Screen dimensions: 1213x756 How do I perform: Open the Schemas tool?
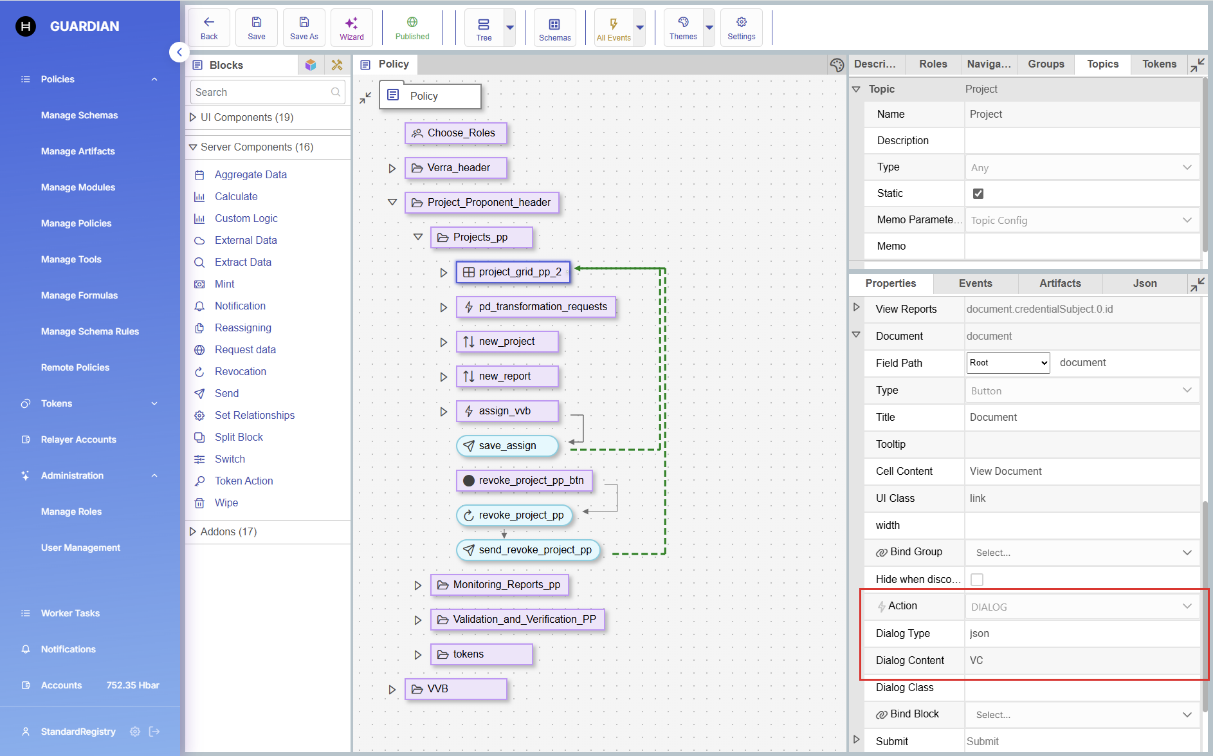[x=554, y=28]
